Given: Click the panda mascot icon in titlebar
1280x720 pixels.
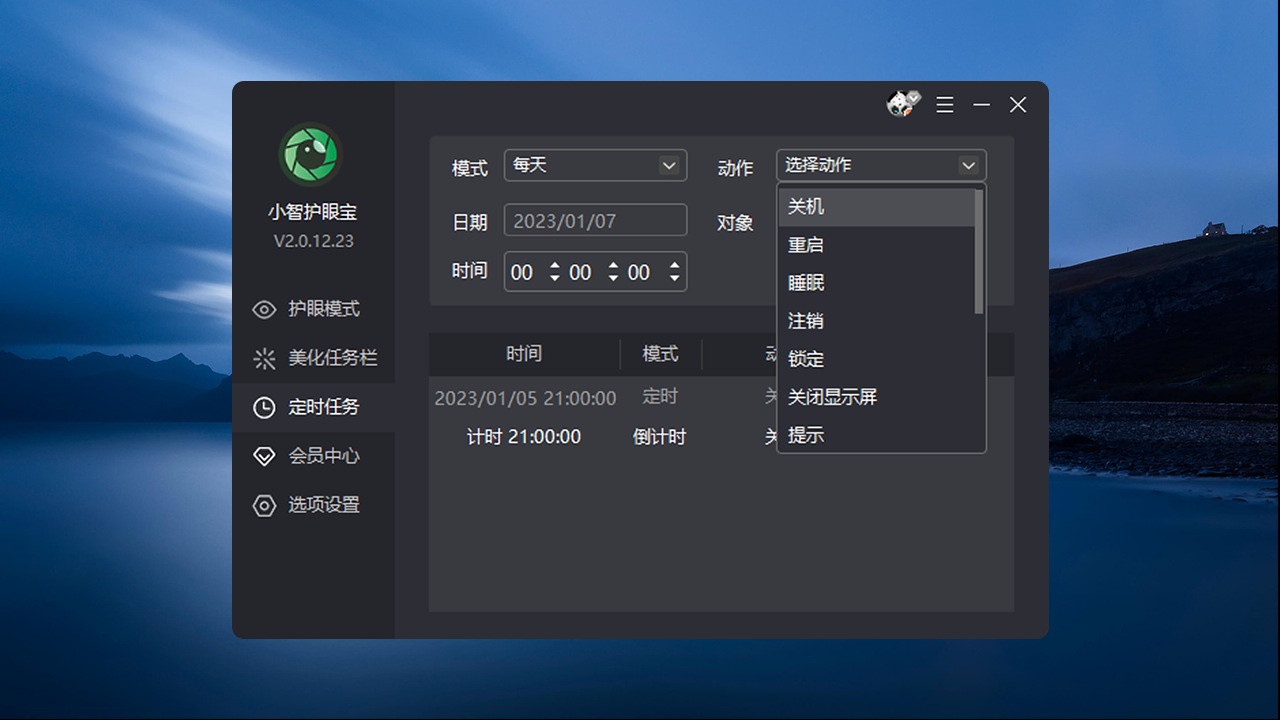Looking at the screenshot, I should coord(901,104).
